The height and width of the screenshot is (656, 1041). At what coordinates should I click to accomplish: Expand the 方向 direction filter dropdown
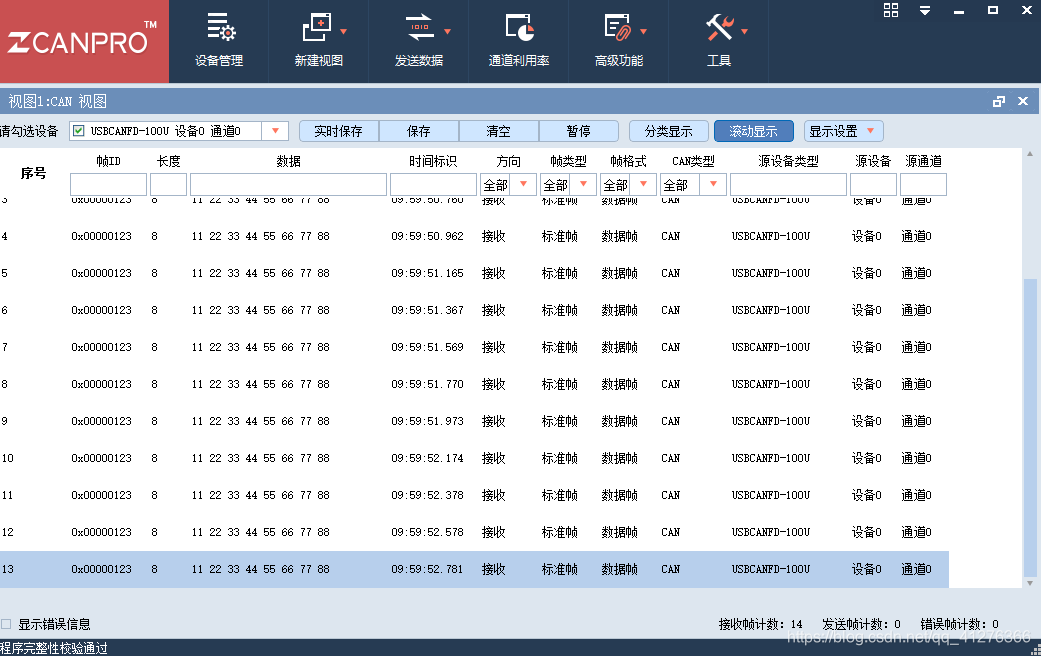(x=524, y=184)
